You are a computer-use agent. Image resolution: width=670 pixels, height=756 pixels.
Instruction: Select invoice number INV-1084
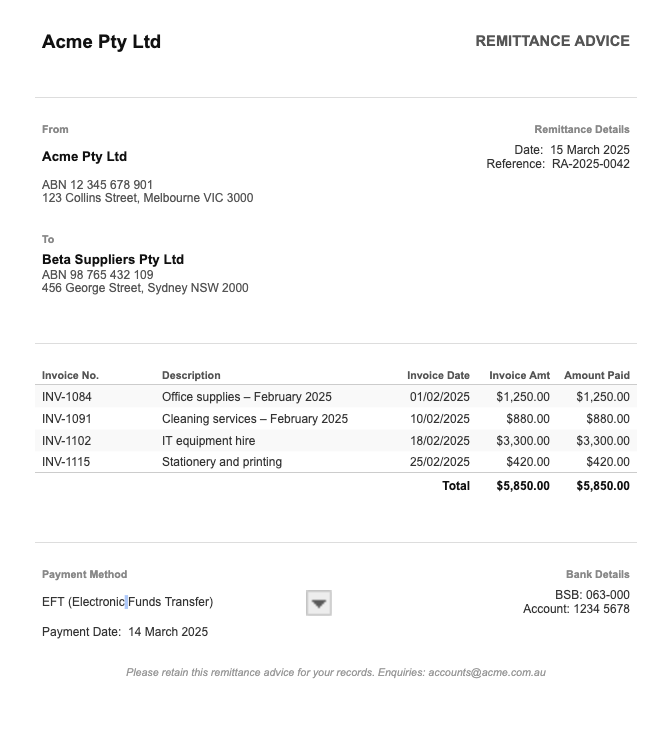click(67, 397)
